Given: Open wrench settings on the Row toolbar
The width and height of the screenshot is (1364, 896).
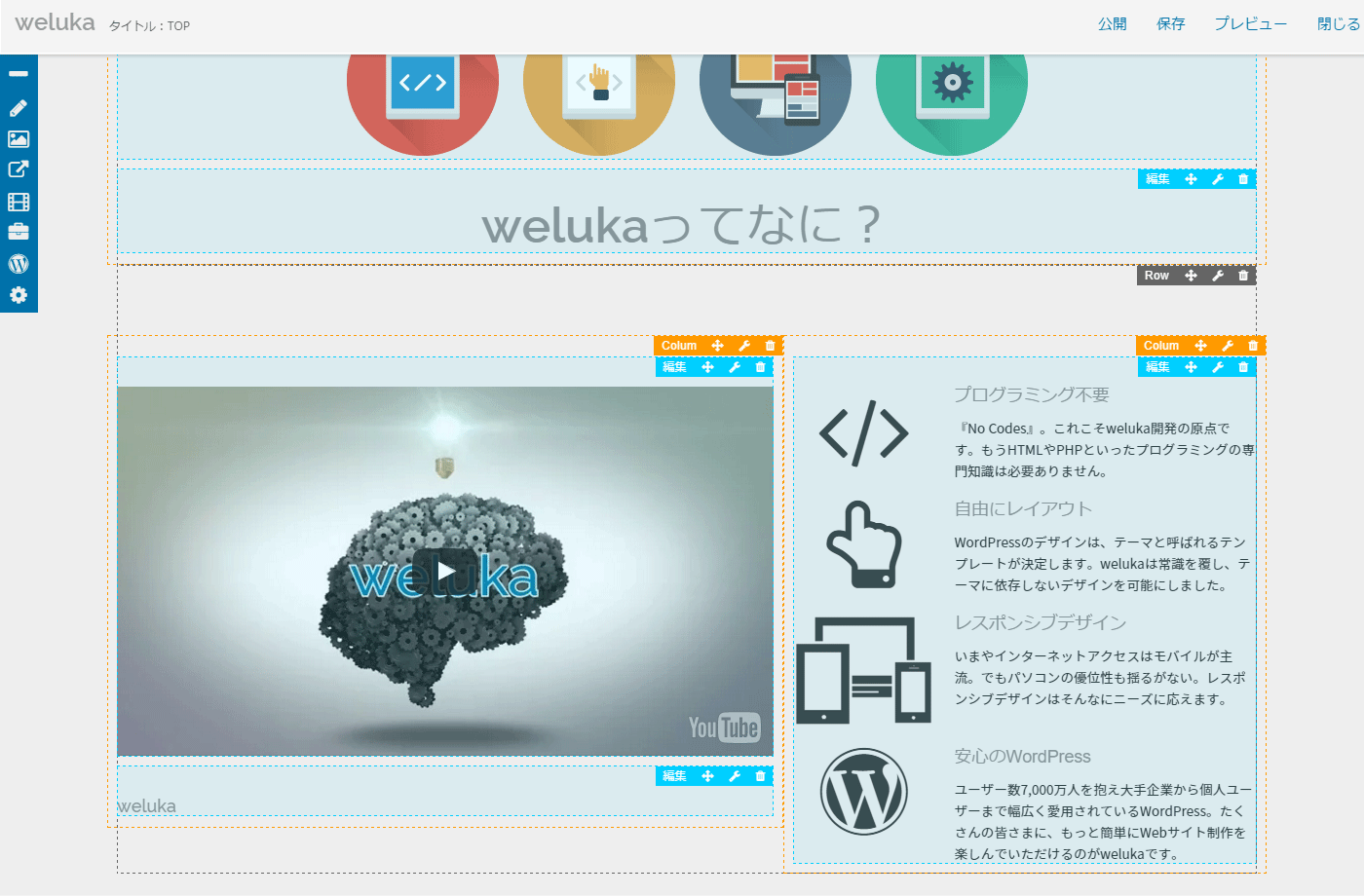Looking at the screenshot, I should (1217, 276).
